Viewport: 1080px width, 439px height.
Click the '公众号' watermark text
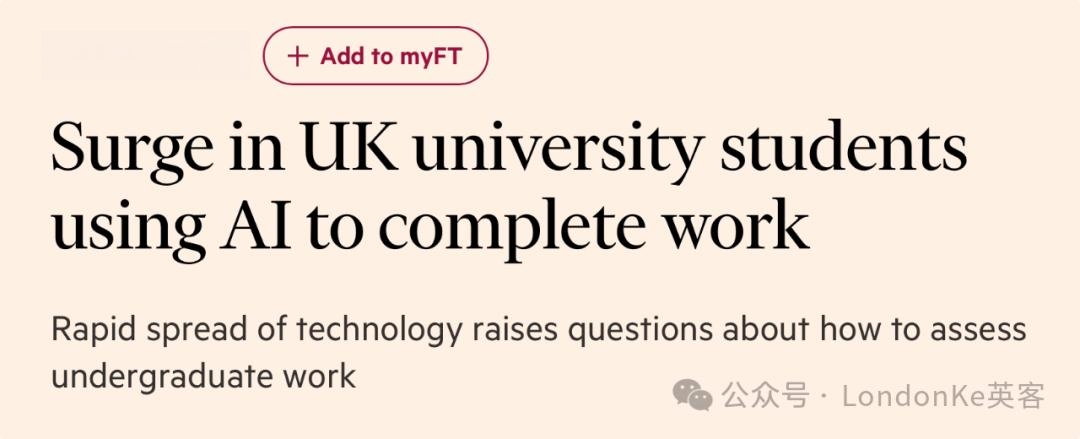pos(765,396)
